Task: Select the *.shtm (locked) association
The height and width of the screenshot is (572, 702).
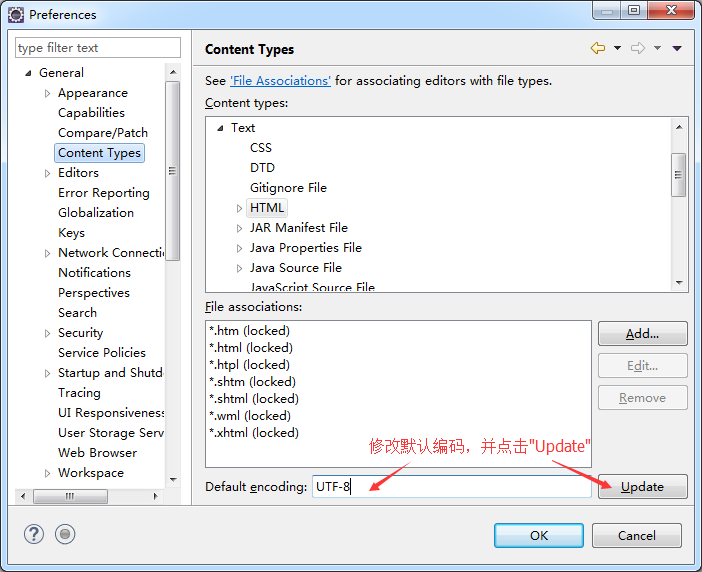Action: tap(253, 382)
